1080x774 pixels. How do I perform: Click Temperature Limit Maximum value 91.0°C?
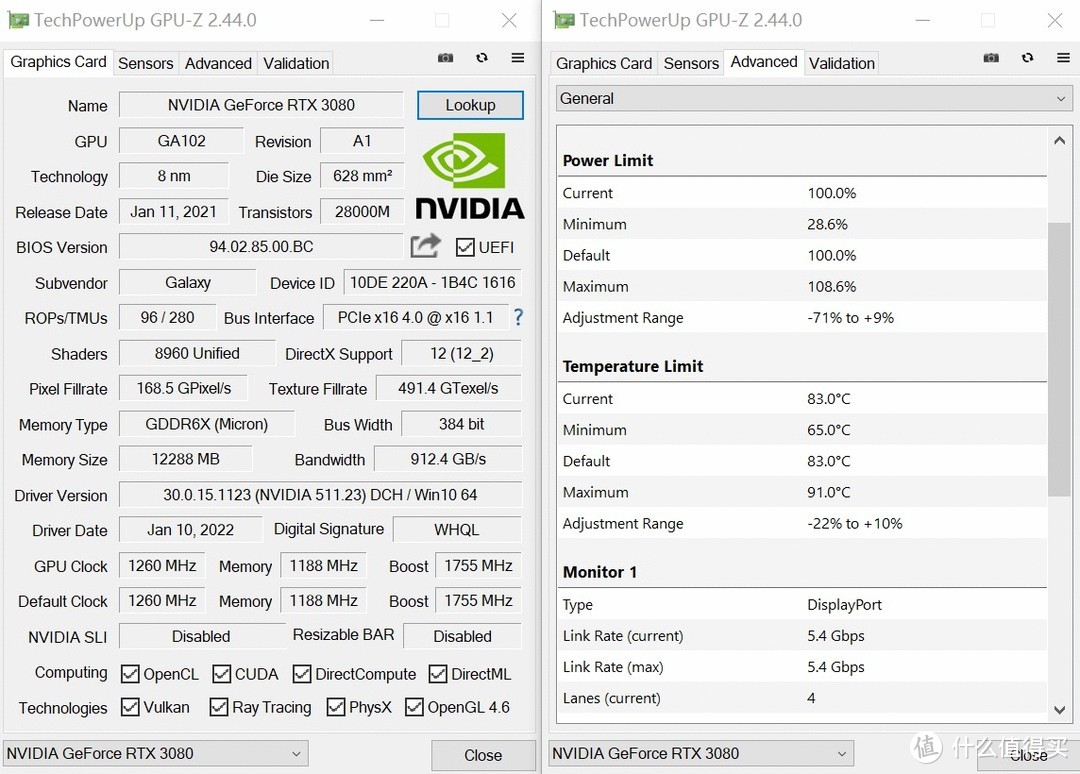pyautogui.click(x=829, y=492)
